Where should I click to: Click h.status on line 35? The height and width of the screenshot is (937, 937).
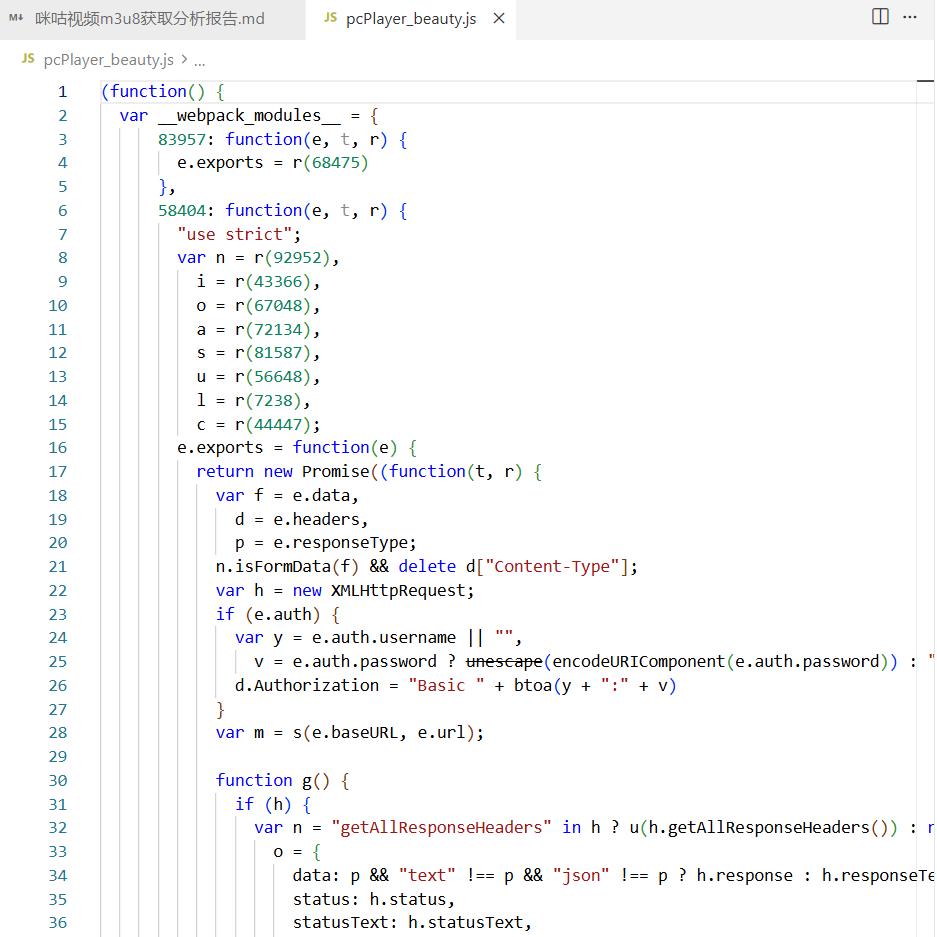coord(408,899)
